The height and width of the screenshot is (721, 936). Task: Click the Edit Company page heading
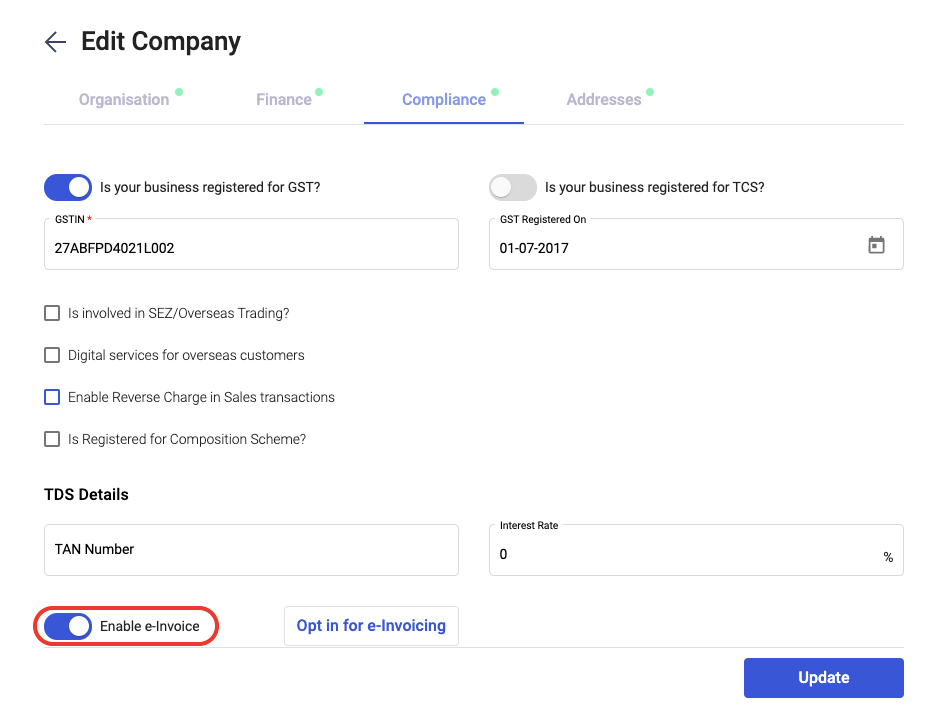pos(161,42)
